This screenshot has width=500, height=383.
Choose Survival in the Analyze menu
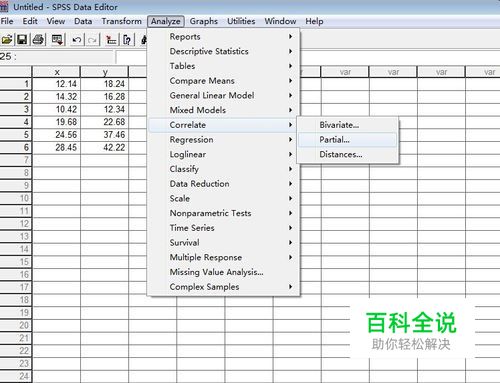click(224, 242)
